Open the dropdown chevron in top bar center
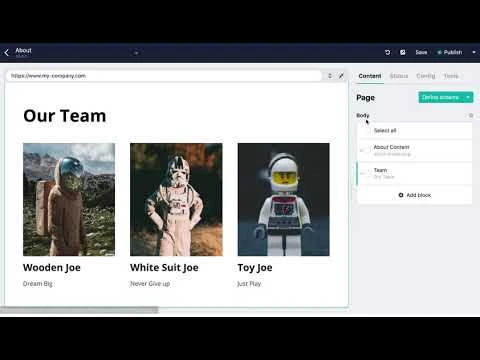This screenshot has height=360, width=480. [x=136, y=53]
